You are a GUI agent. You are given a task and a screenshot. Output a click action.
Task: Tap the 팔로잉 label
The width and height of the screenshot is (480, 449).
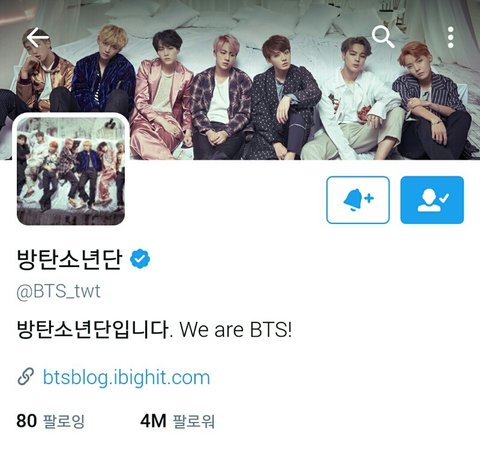point(64,421)
